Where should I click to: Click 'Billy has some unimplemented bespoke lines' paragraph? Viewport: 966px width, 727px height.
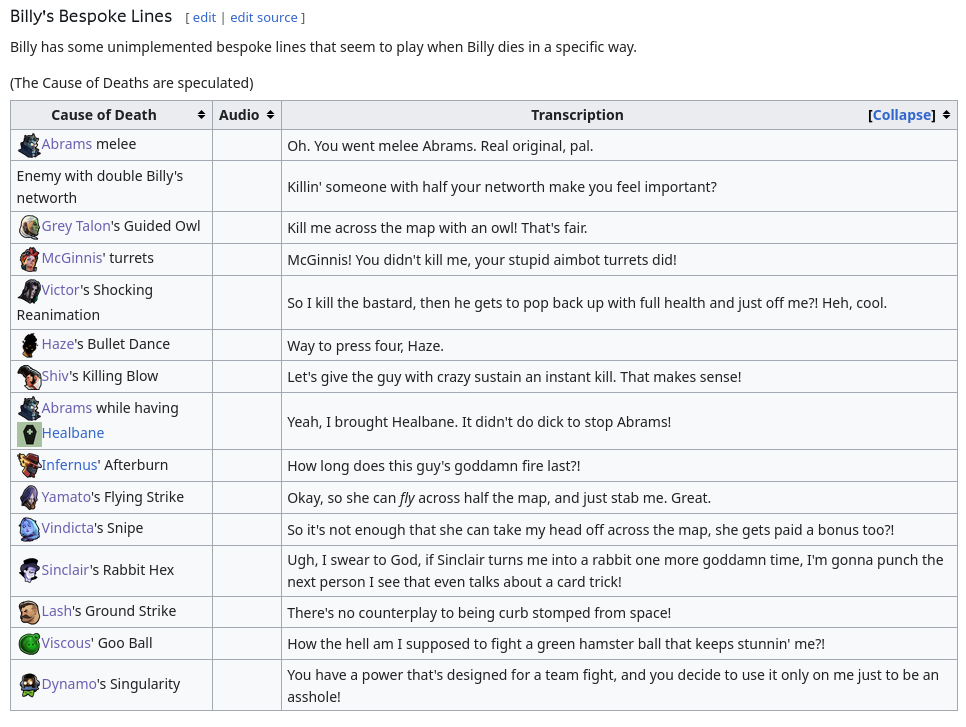(323, 47)
